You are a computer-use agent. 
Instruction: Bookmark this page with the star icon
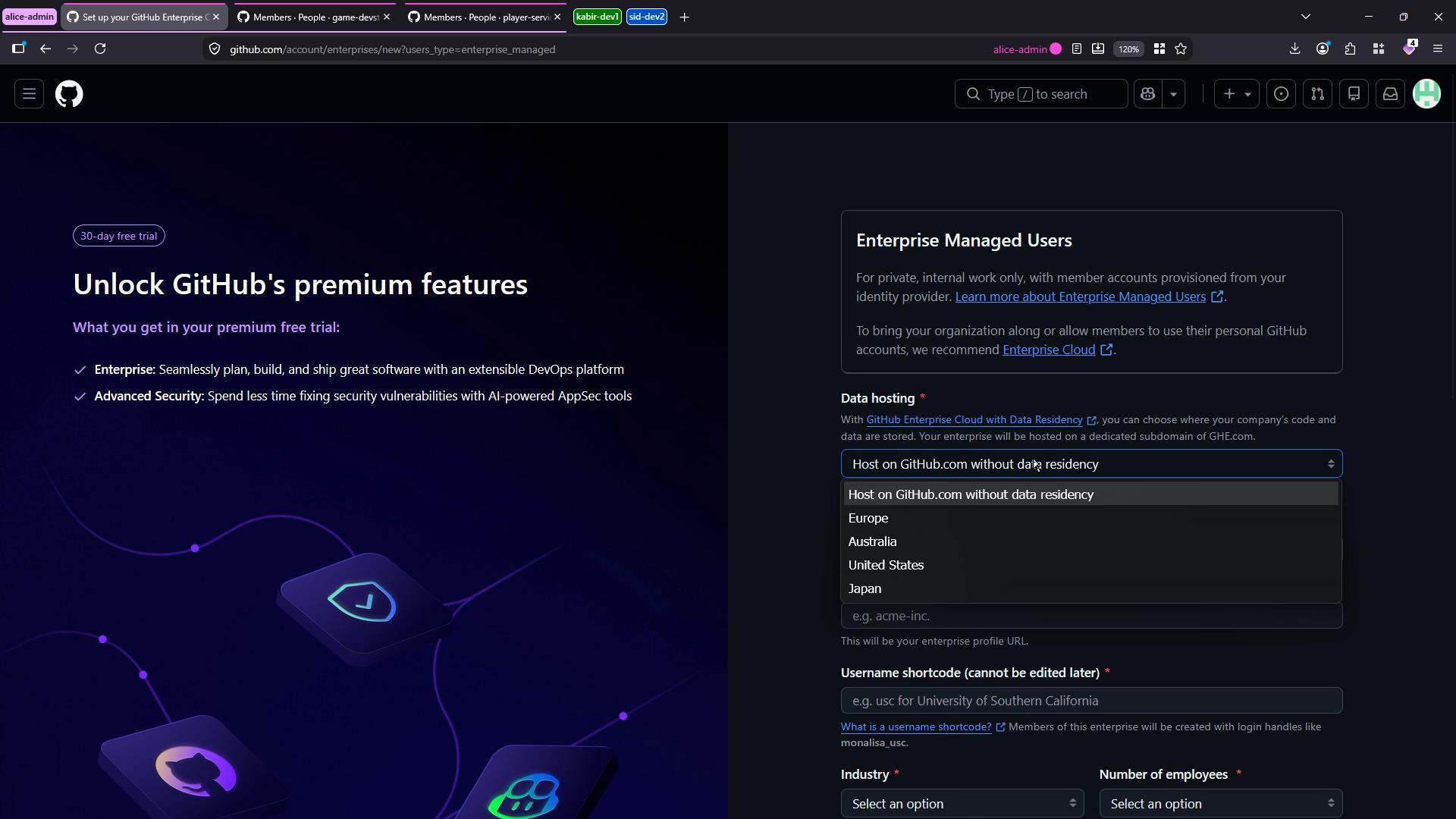point(1181,49)
